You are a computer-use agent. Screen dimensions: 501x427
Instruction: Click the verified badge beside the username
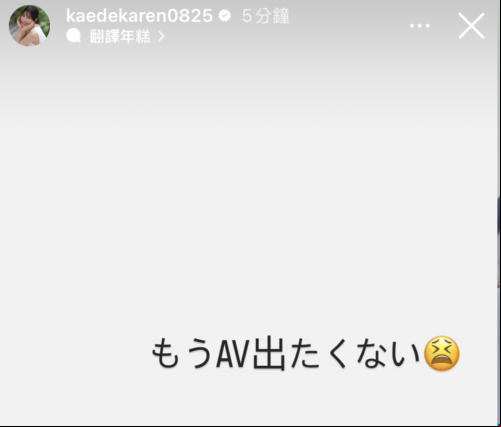[225, 16]
